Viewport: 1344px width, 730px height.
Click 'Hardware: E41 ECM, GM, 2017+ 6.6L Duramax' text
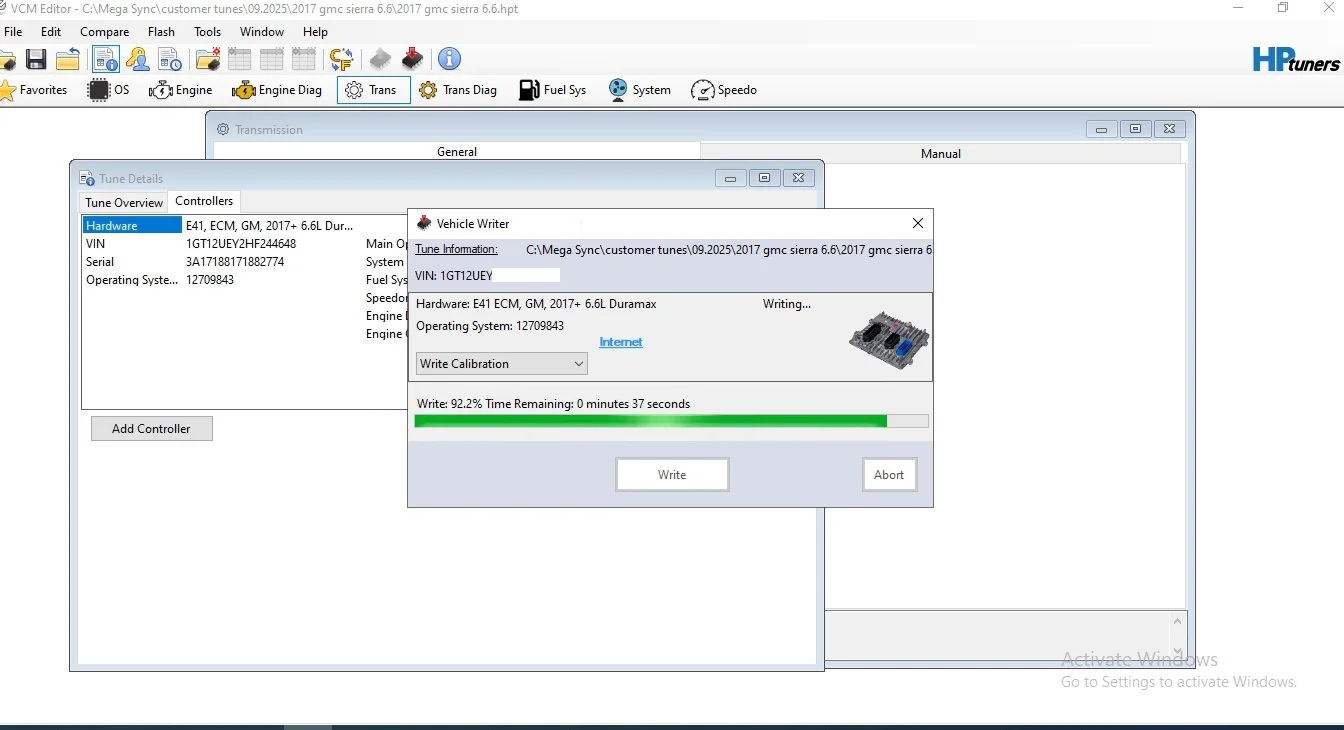coord(536,304)
